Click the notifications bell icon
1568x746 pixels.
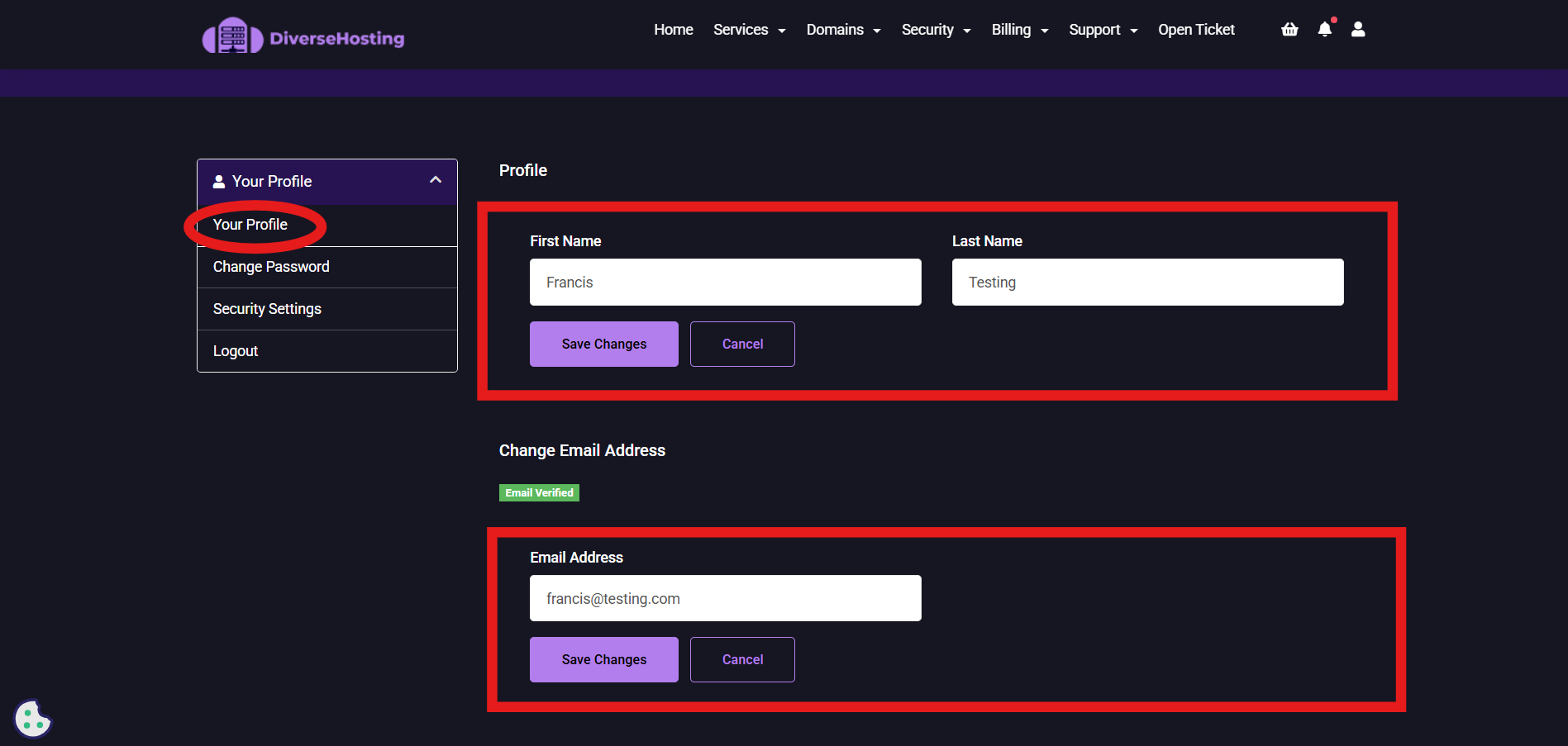click(x=1325, y=30)
